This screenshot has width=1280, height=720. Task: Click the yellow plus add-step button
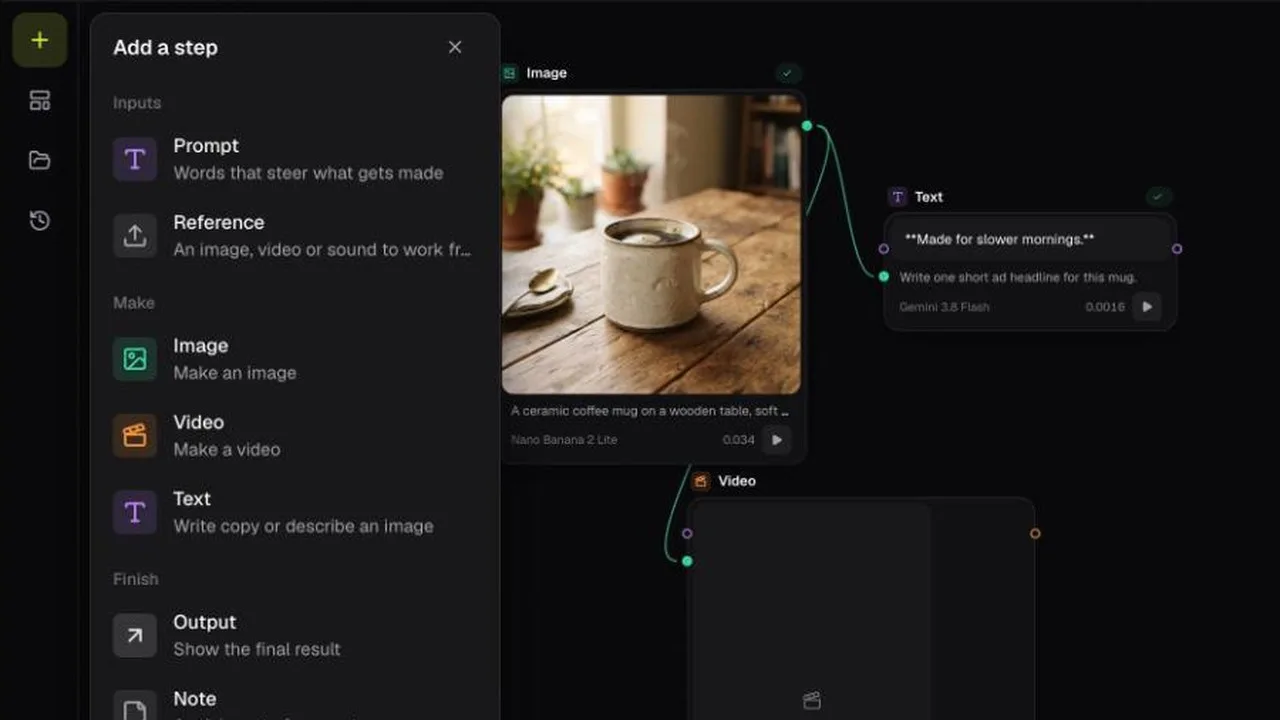click(x=40, y=40)
